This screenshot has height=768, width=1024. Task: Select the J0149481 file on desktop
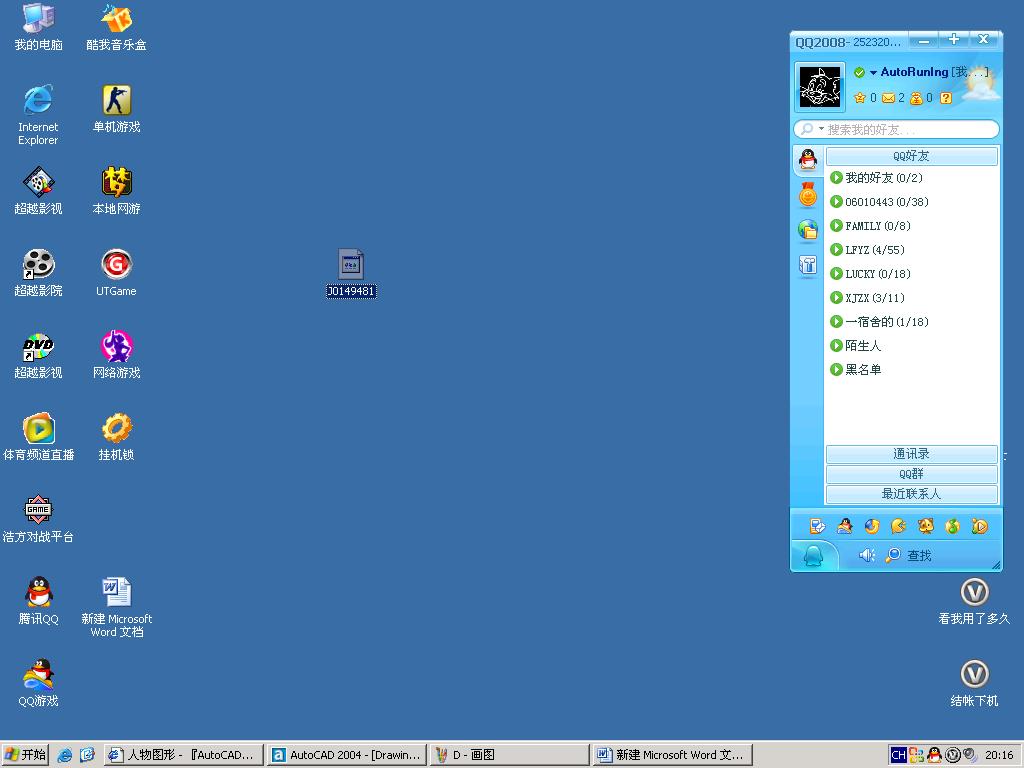click(351, 273)
